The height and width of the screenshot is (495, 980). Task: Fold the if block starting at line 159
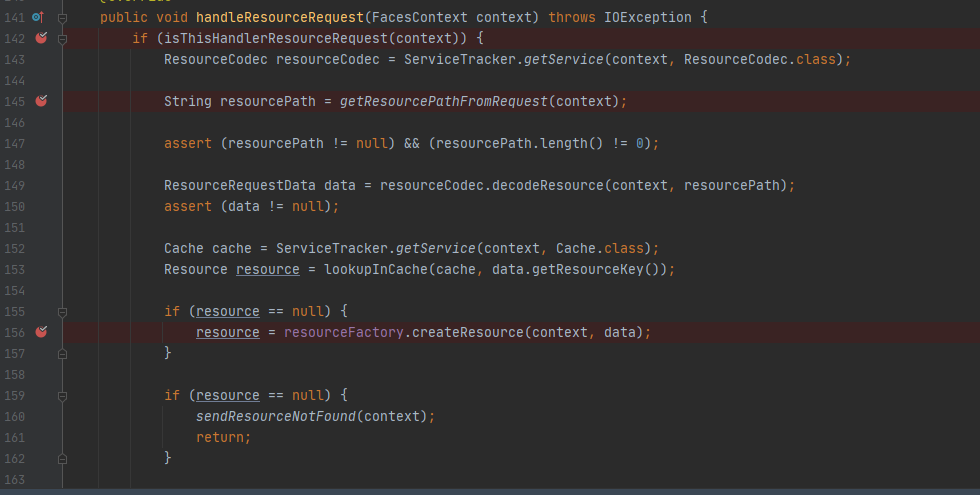tap(62, 395)
